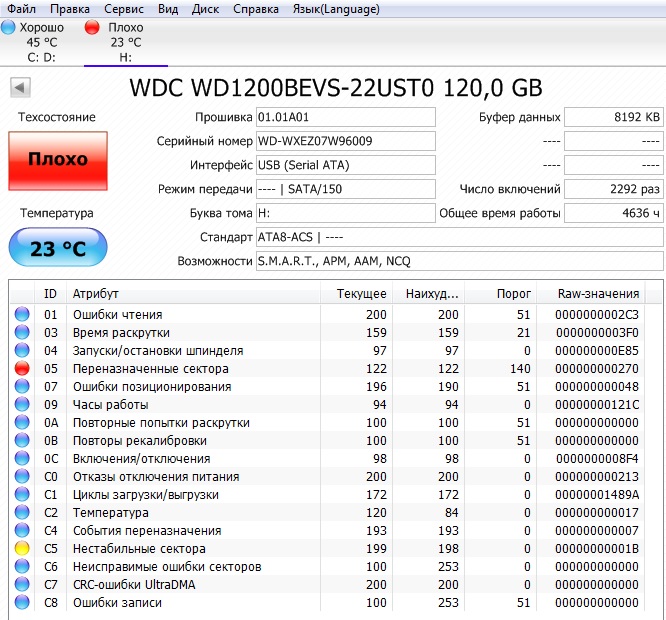This screenshot has height=620, width=666.
Task: Select the CRC-ошибки UltraDMA attribute name
Action: click(x=134, y=585)
